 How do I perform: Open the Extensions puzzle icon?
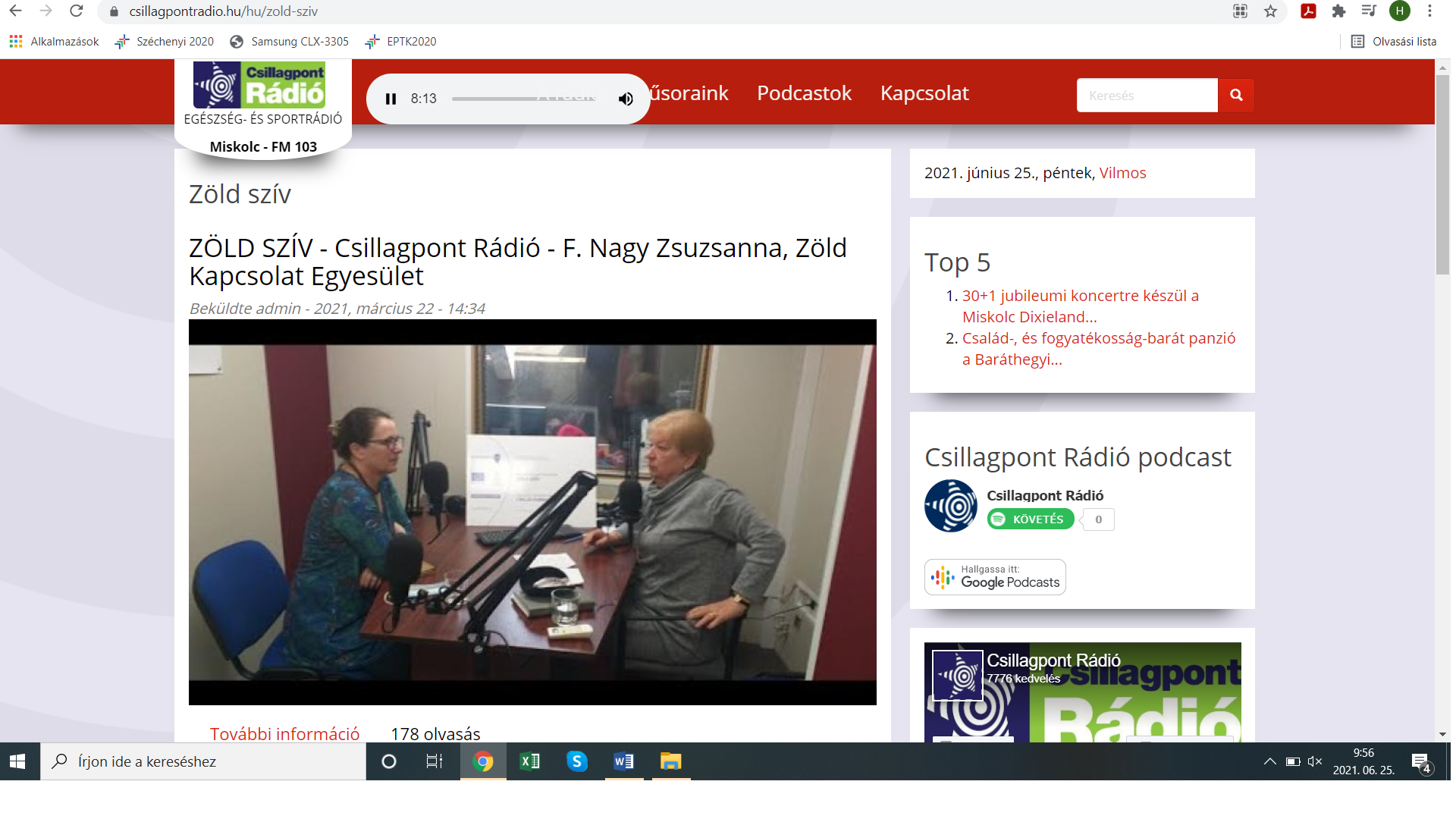coord(1338,11)
